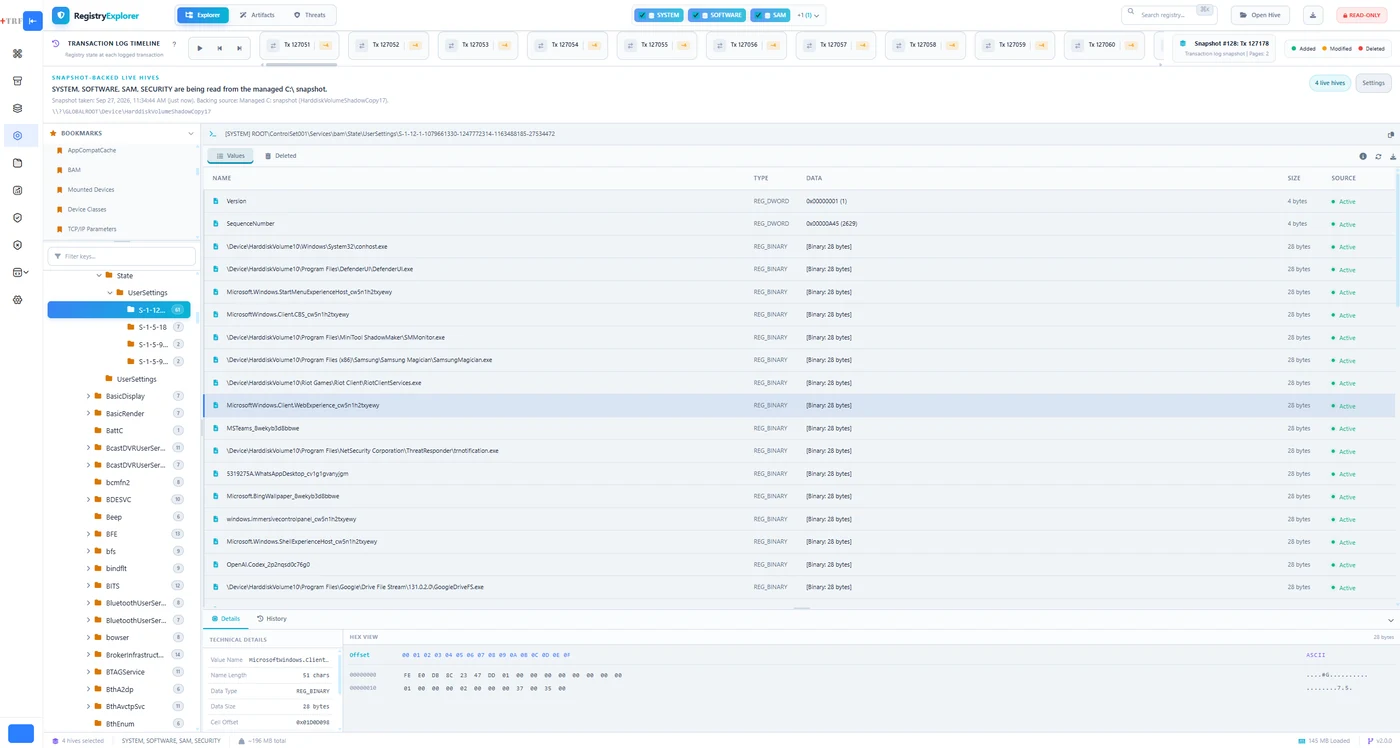Collapse the details panel with chevron
Viewport: 1400px width, 748px height.
[1390, 621]
